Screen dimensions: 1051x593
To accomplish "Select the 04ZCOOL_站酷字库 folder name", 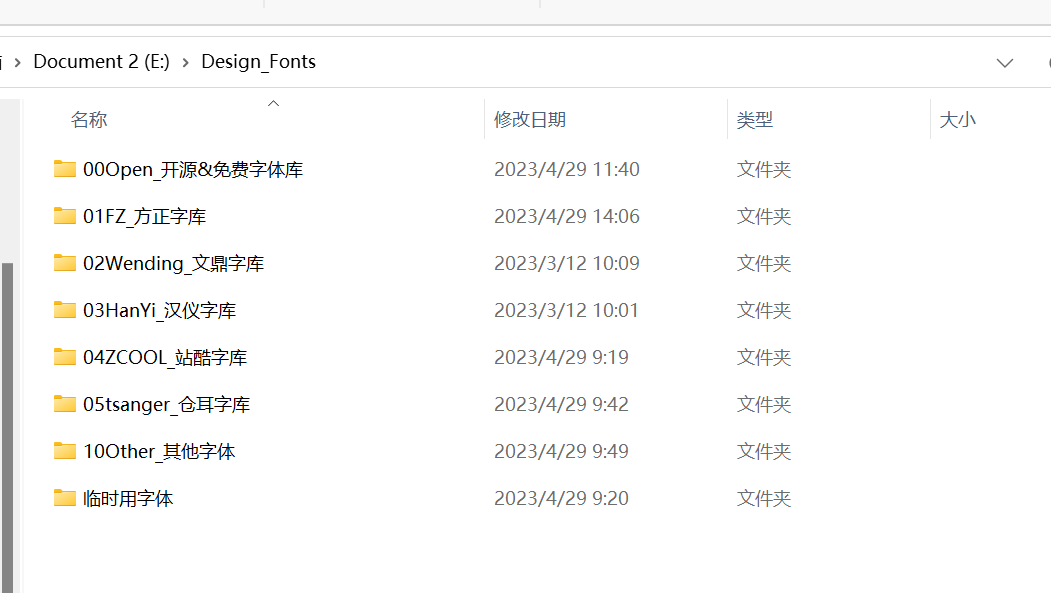I will point(165,357).
